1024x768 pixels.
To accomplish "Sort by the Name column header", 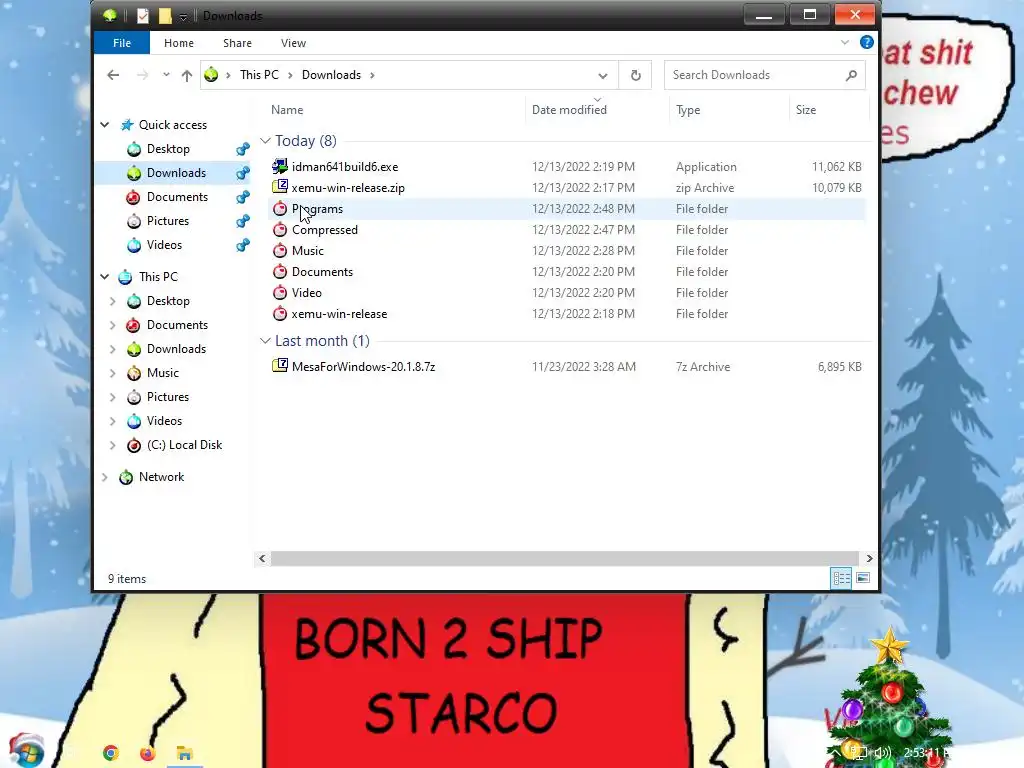I will click(287, 110).
